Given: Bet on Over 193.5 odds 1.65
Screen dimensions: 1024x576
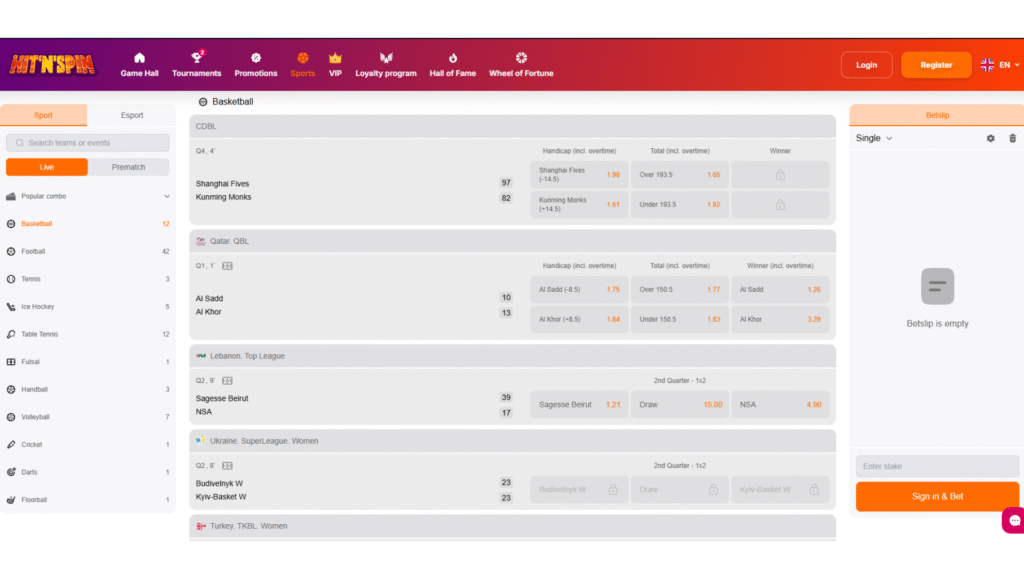Looking at the screenshot, I should (x=679, y=175).
